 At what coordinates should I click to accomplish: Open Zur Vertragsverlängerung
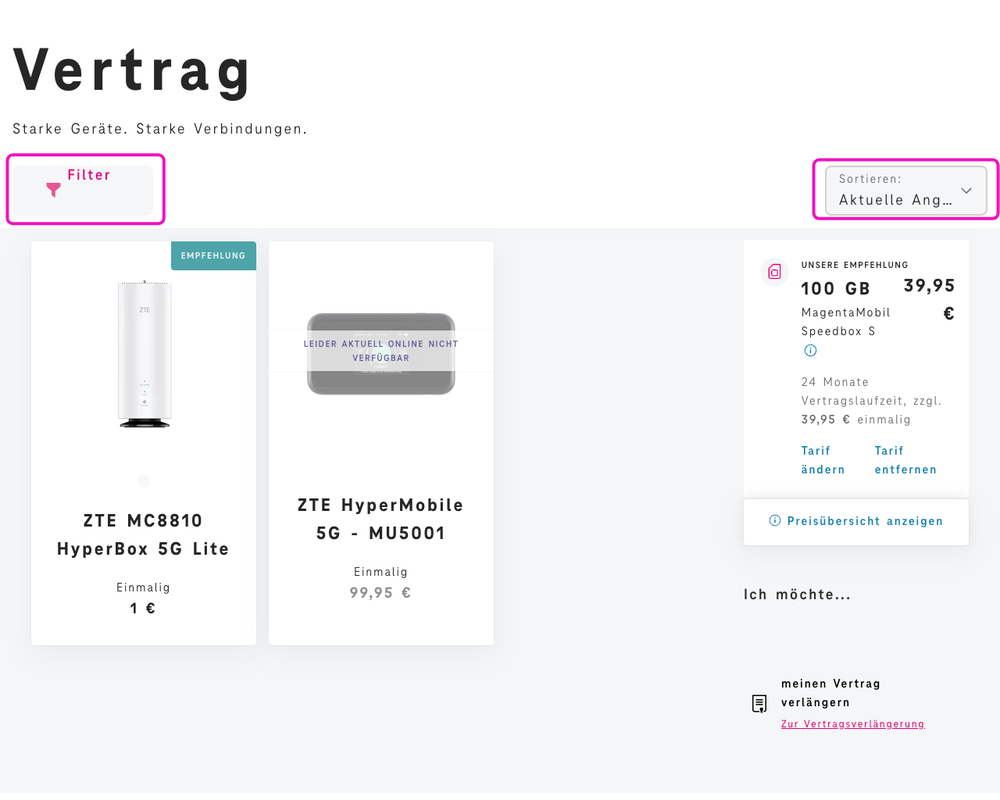852,723
